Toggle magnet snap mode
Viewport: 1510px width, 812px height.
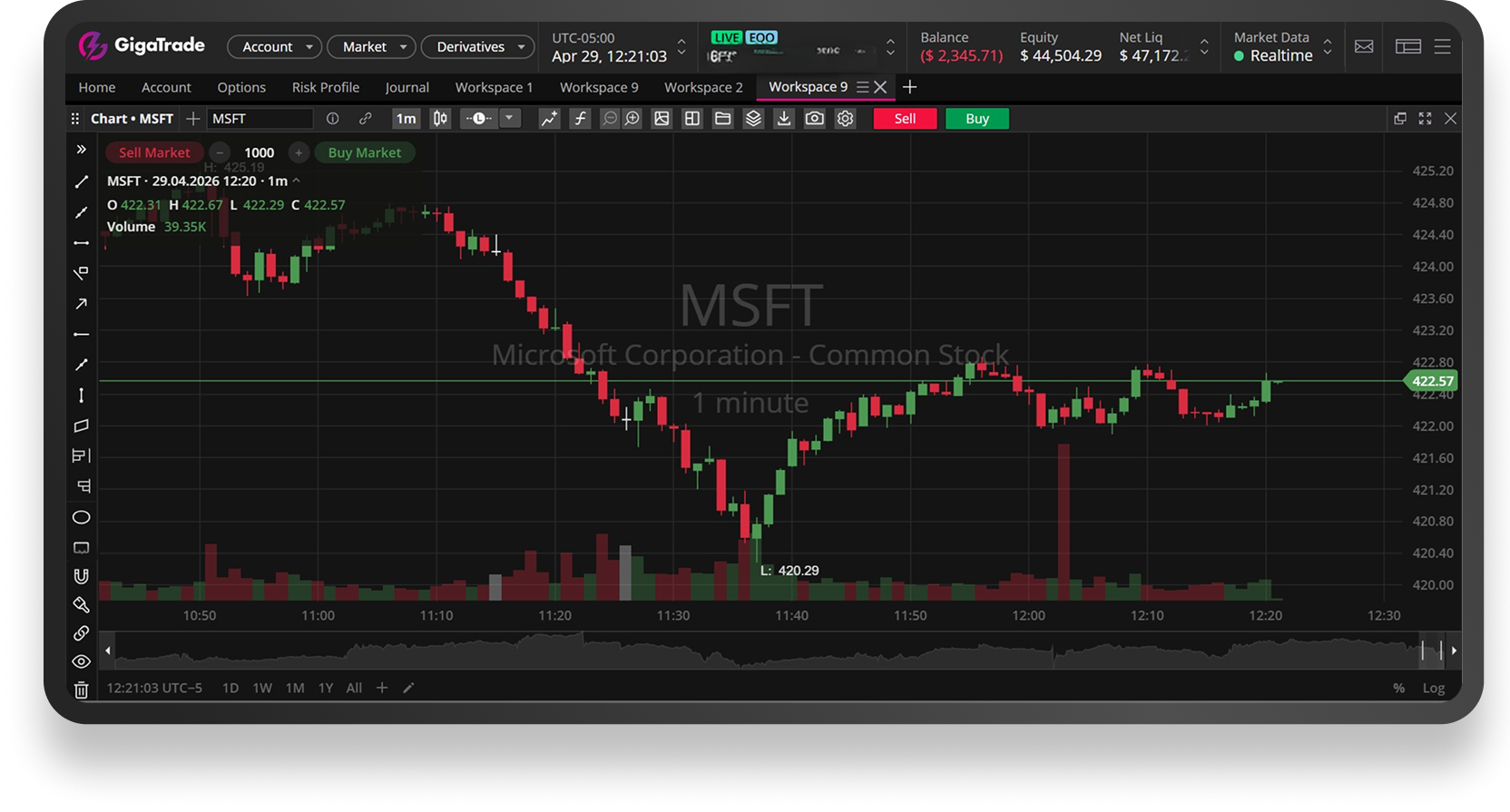pos(81,576)
